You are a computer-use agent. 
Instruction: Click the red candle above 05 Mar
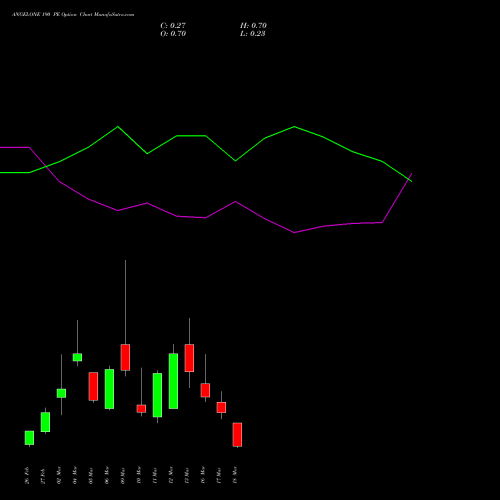pyautogui.click(x=93, y=386)
